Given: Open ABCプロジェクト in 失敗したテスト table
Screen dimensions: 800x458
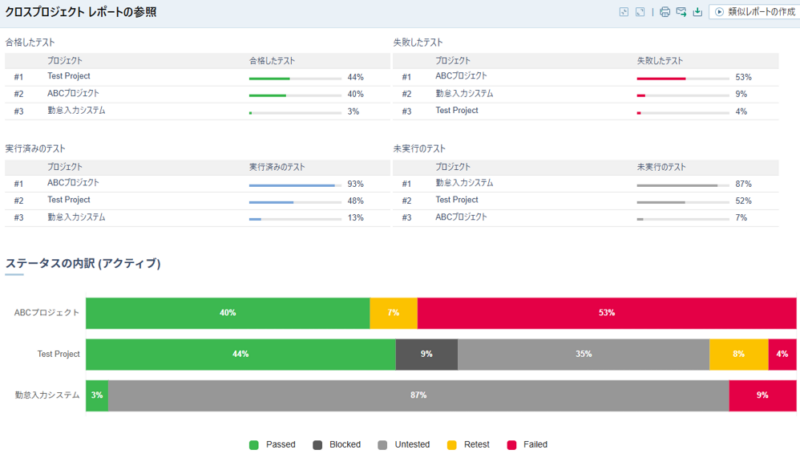Looking at the screenshot, I should coord(461,76).
